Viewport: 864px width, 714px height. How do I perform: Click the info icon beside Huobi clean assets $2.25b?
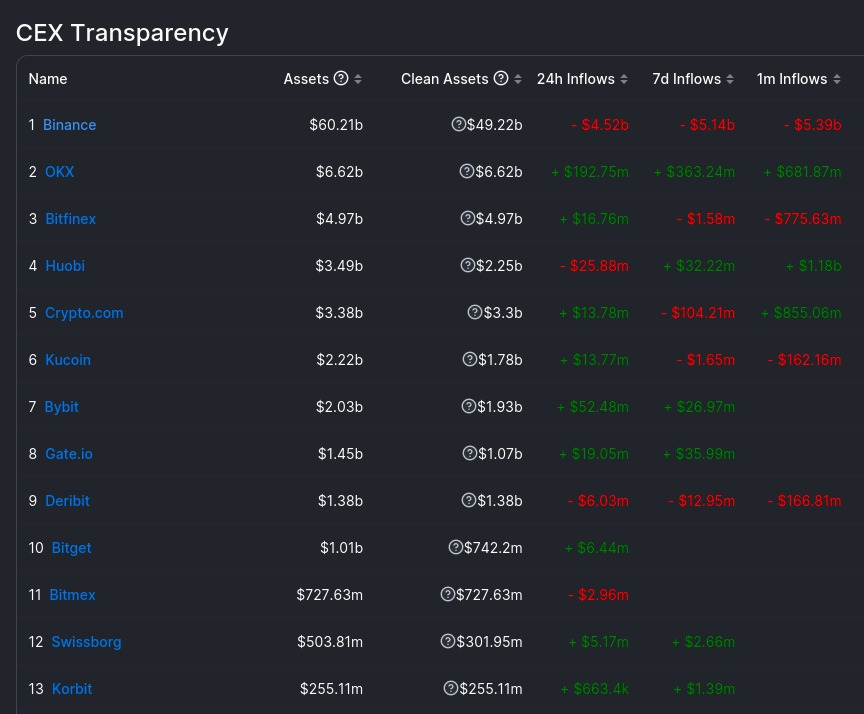coord(467,265)
